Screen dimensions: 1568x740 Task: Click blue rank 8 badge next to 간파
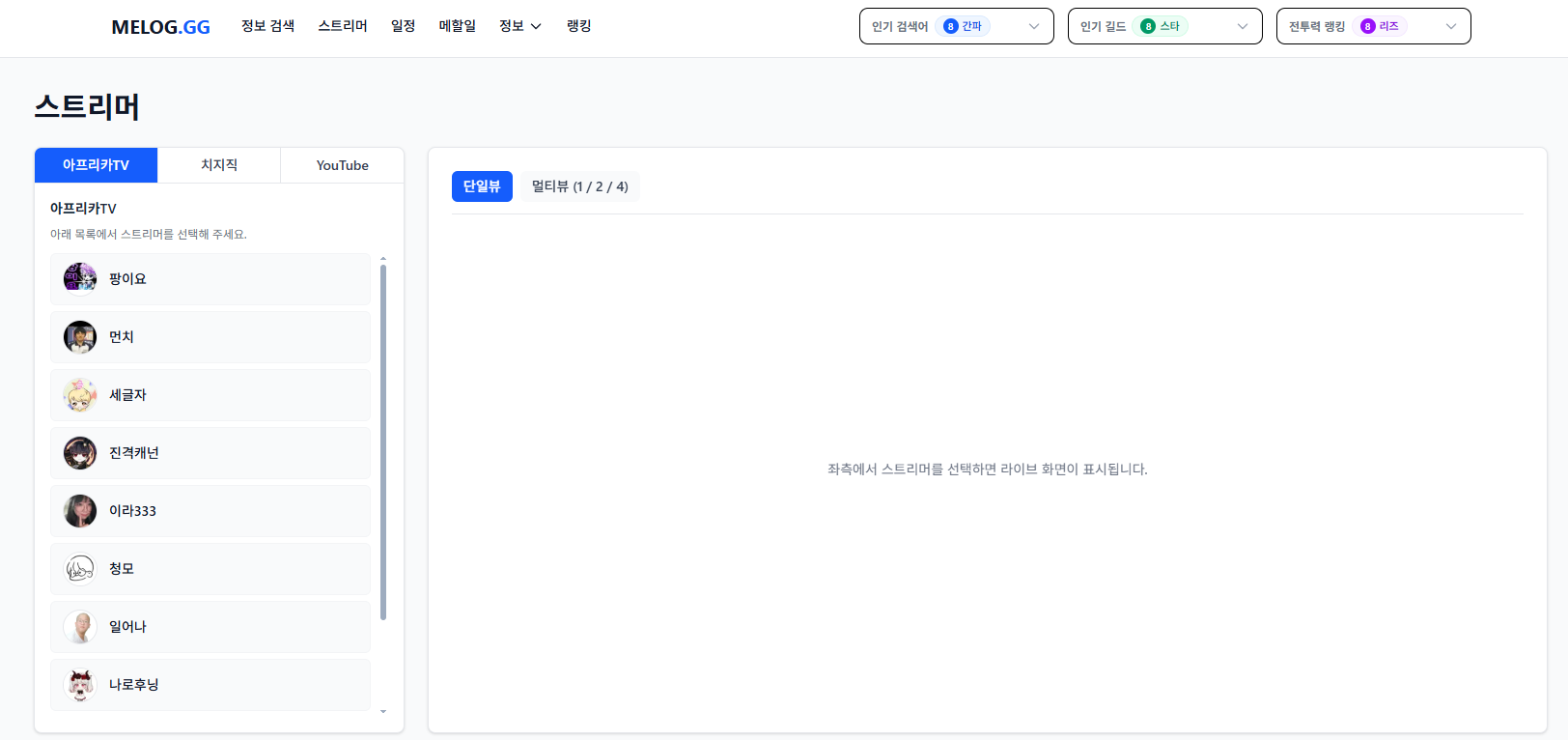pos(950,26)
